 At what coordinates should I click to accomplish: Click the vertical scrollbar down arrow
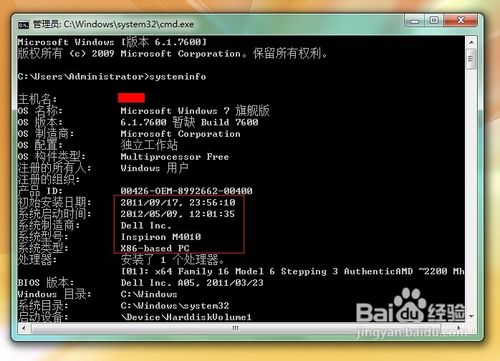click(x=471, y=316)
